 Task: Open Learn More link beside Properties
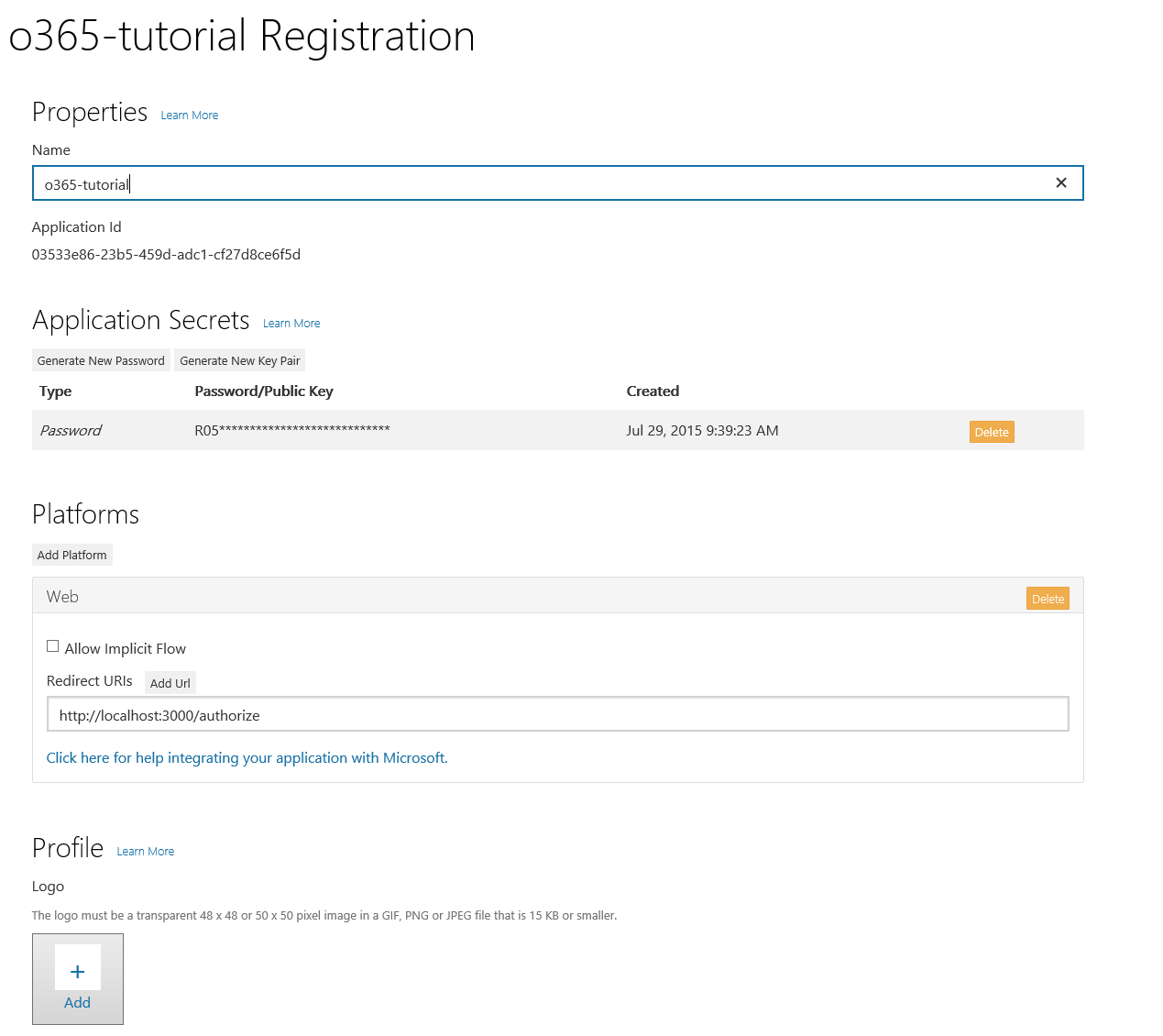(x=190, y=116)
